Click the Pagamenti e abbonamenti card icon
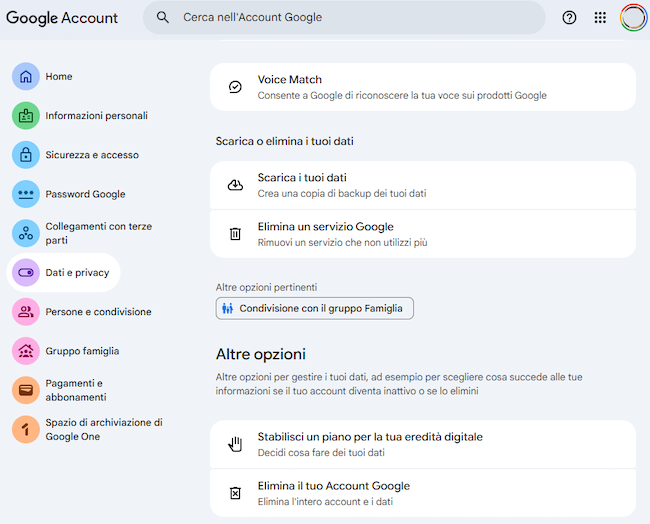This screenshot has width=650, height=524. coord(25,390)
